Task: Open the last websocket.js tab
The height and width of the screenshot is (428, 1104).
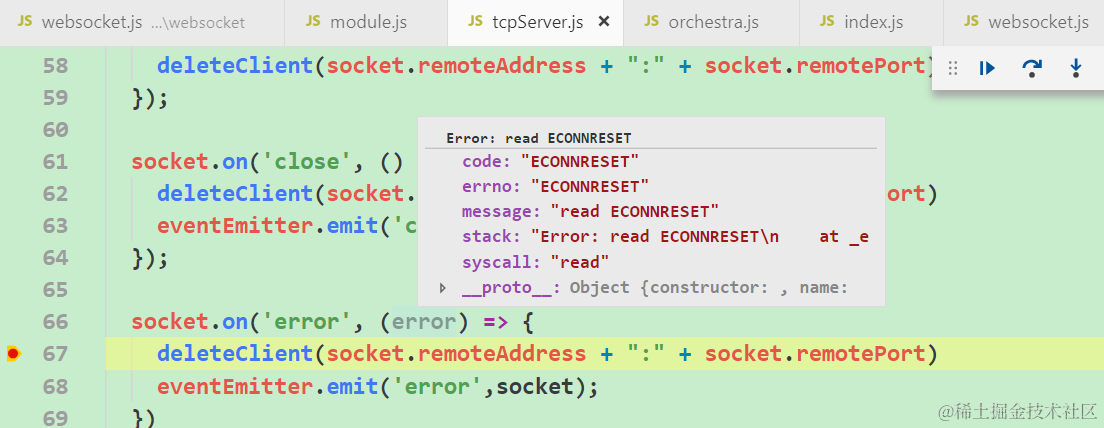Action: (x=1024, y=23)
